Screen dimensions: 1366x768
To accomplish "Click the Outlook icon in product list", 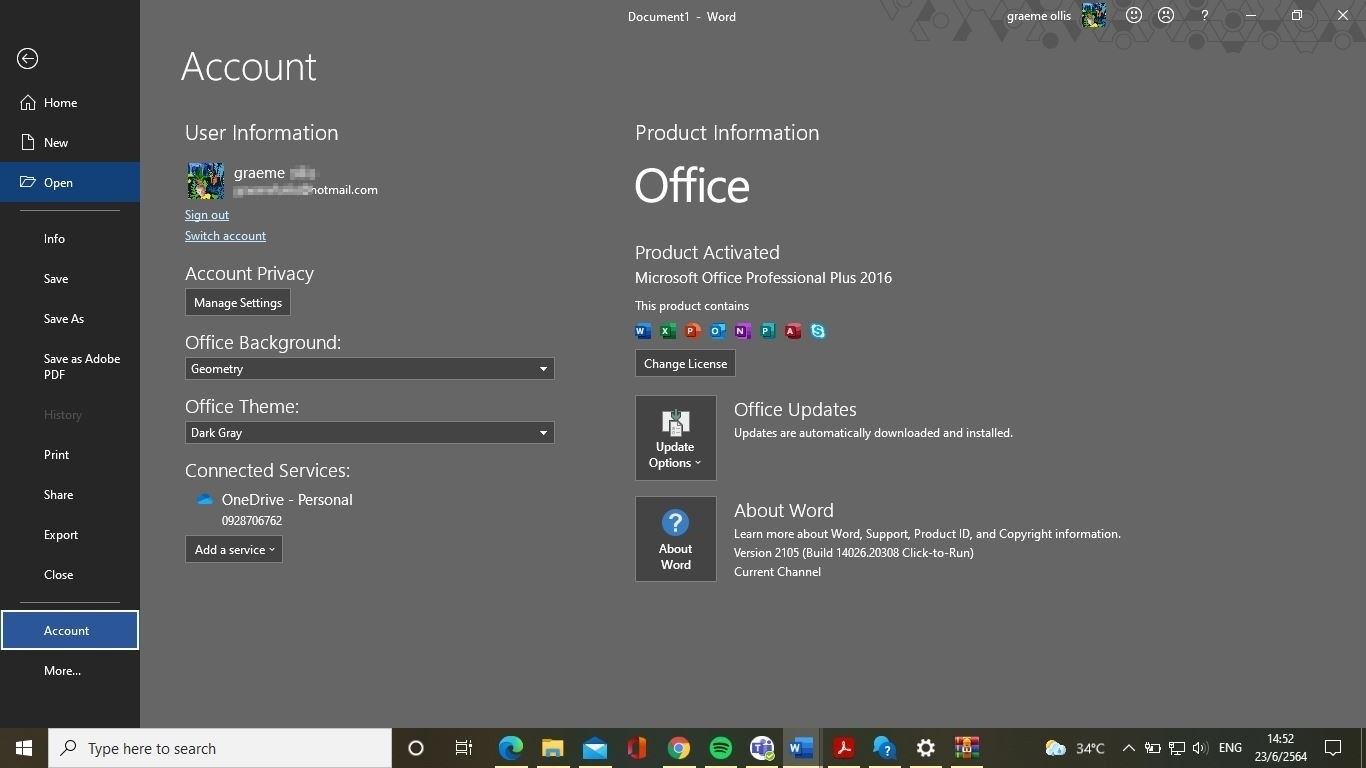I will coord(718,331).
